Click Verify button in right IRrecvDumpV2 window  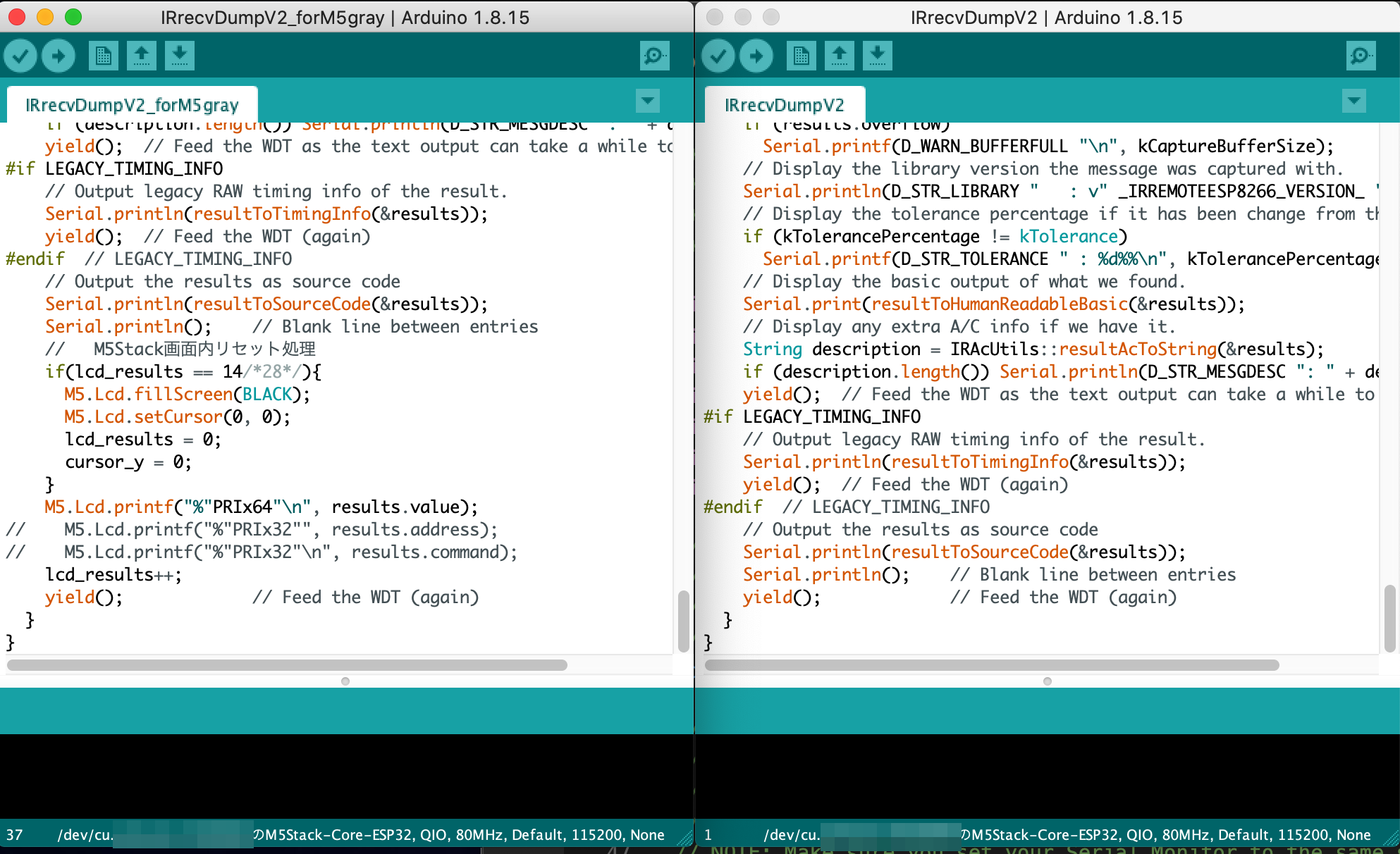pos(718,56)
